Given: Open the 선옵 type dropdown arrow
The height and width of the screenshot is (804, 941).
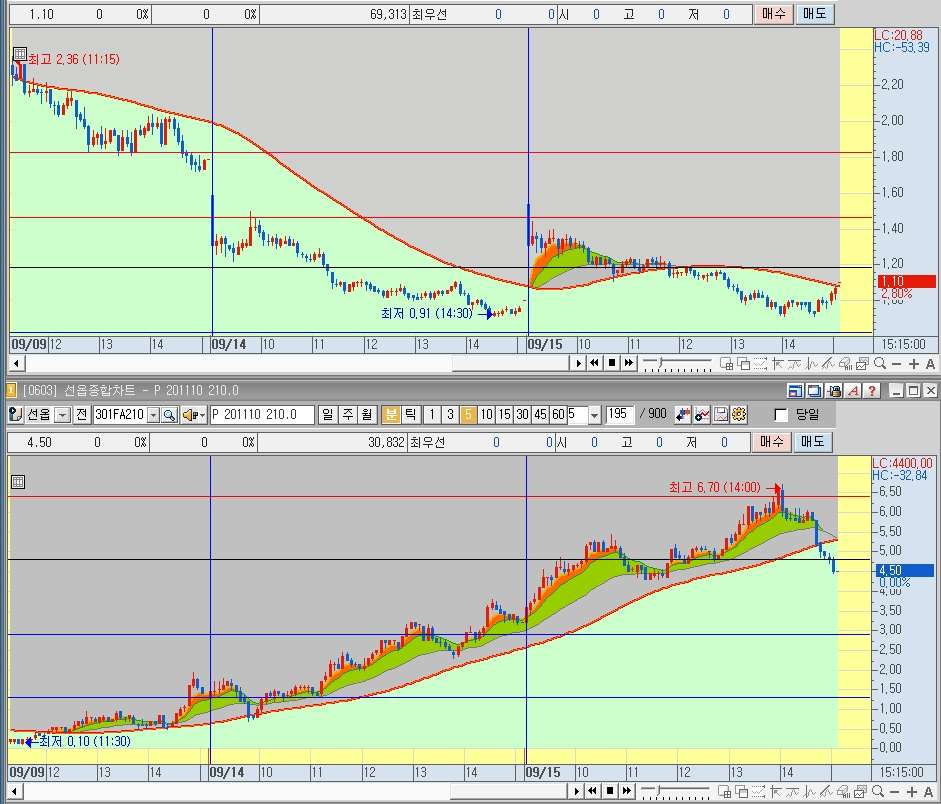Looking at the screenshot, I should tap(62, 415).
